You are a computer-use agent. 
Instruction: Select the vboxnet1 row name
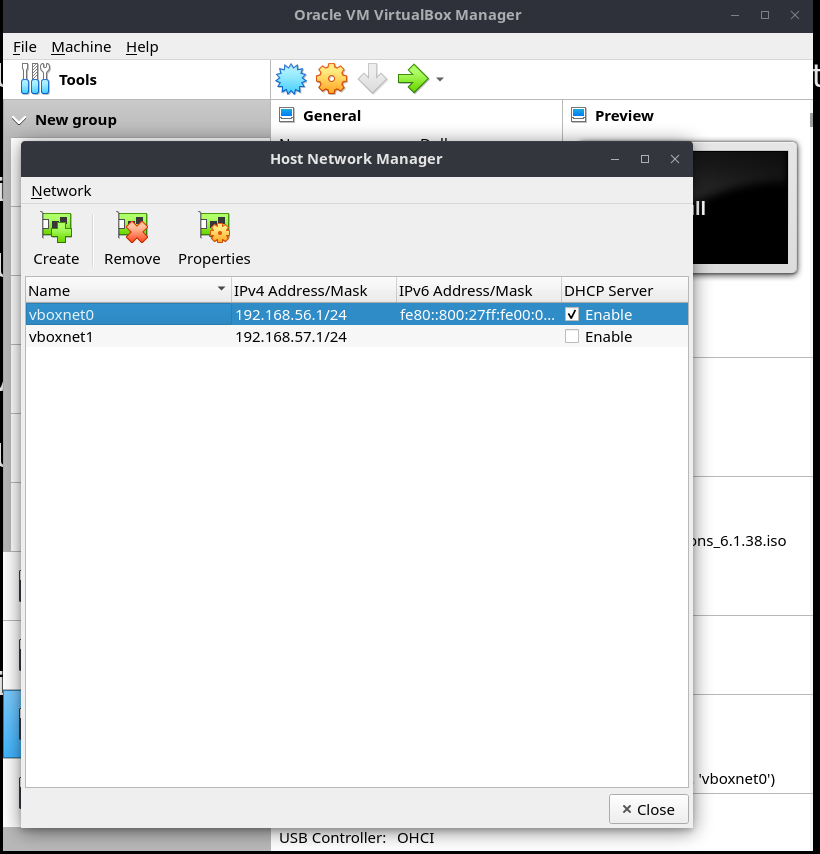[x=60, y=337]
